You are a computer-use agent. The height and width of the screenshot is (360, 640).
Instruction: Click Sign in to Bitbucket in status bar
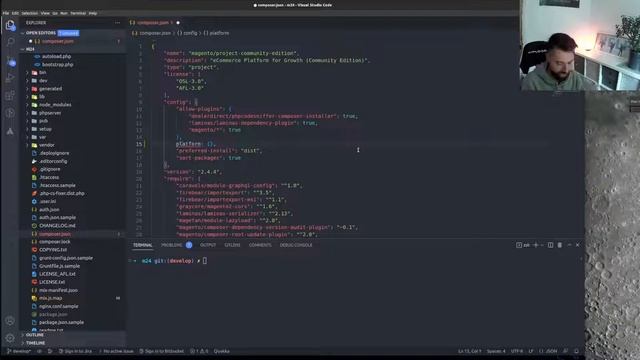point(161,351)
